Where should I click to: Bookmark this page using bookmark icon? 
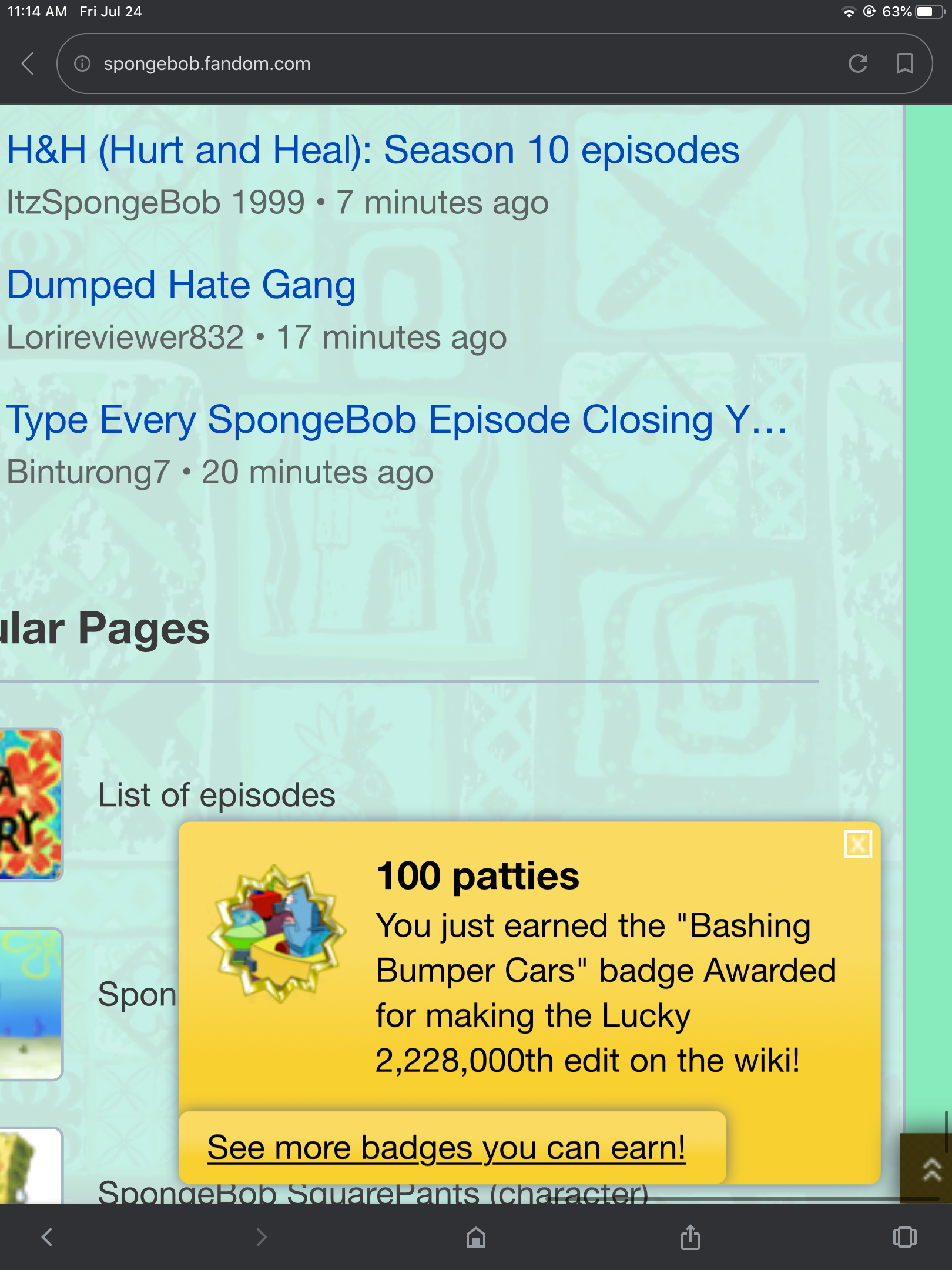[905, 63]
